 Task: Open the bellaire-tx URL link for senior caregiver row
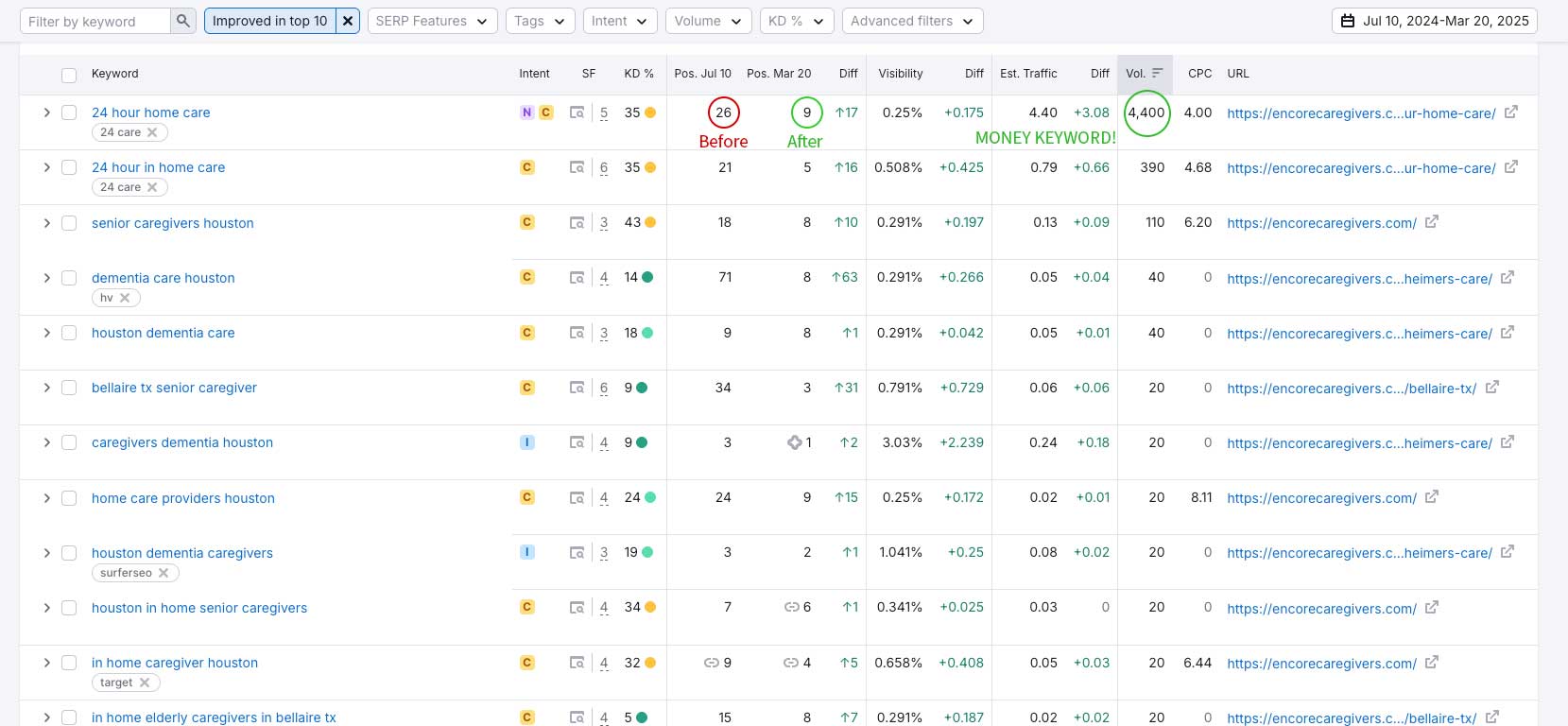point(1352,389)
